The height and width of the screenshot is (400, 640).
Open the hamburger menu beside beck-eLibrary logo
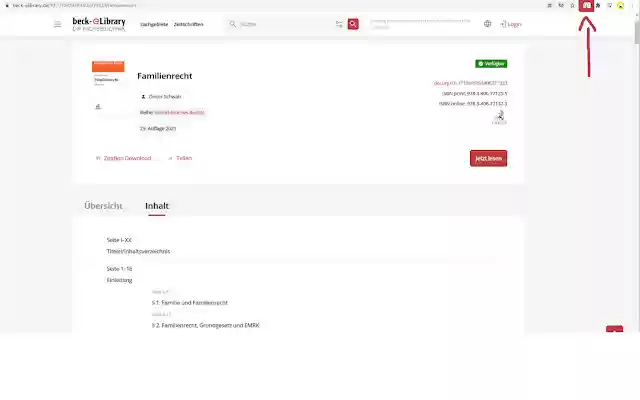(58, 24)
